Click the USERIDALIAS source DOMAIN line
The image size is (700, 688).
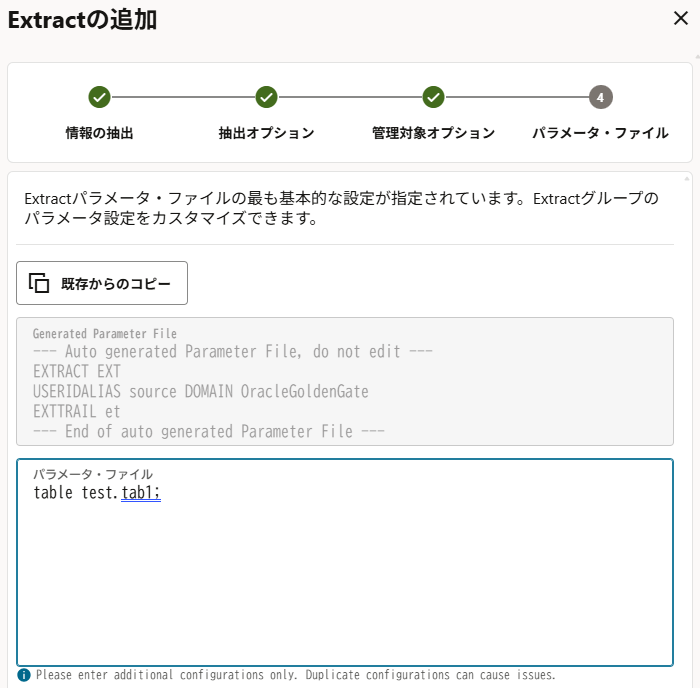click(200, 391)
